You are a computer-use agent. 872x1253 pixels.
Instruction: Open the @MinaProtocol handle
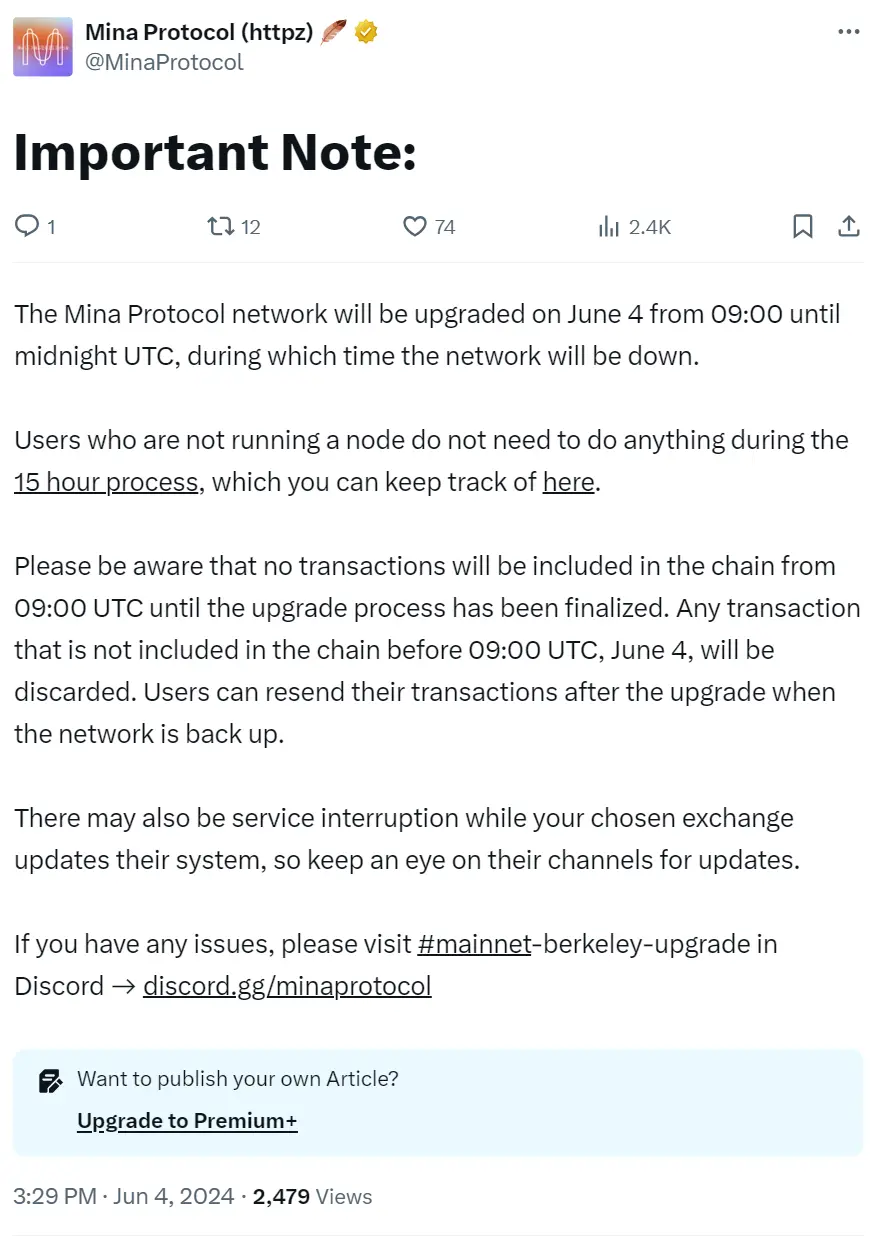(x=164, y=62)
